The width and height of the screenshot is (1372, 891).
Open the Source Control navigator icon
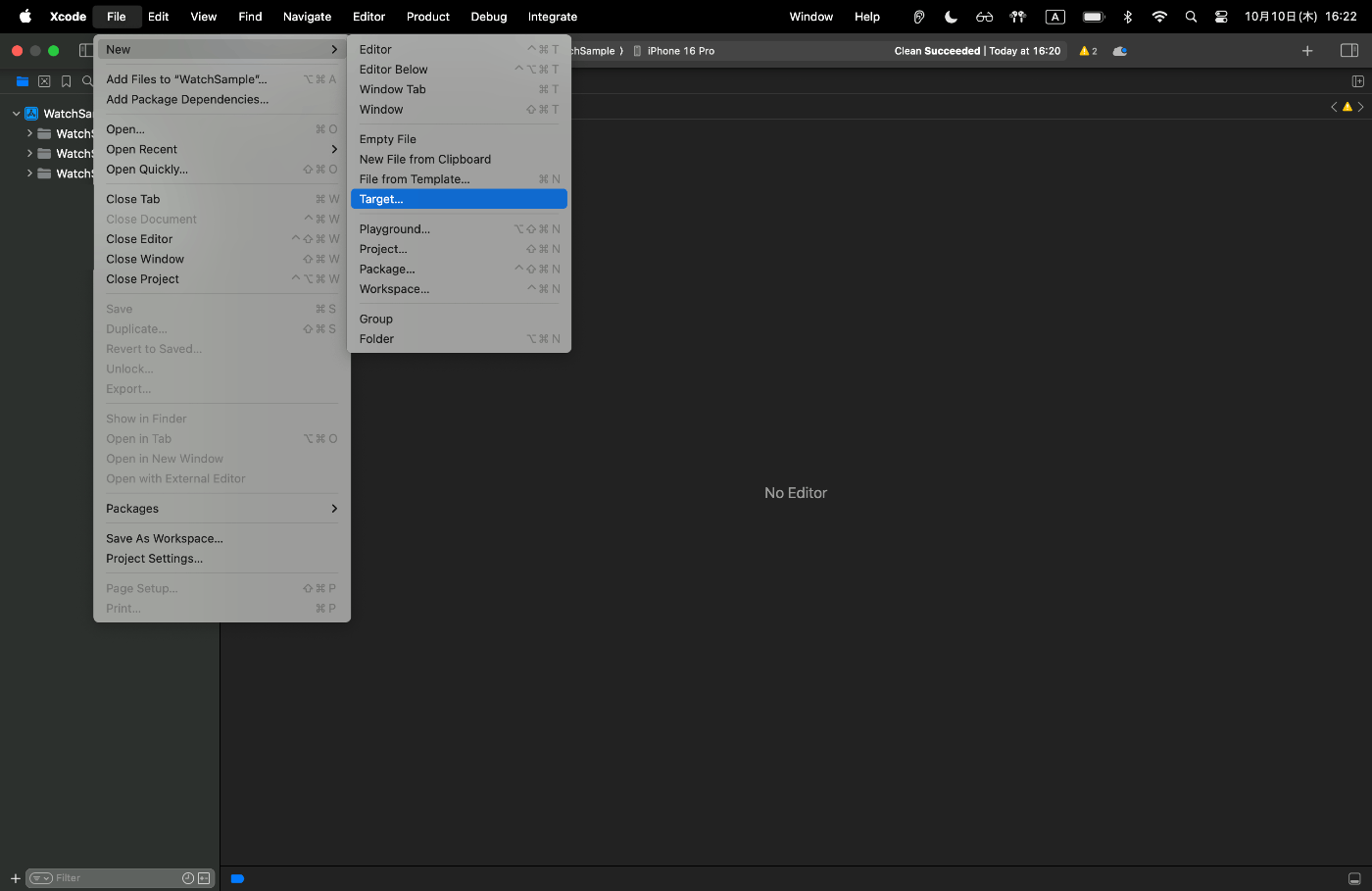pyautogui.click(x=44, y=81)
